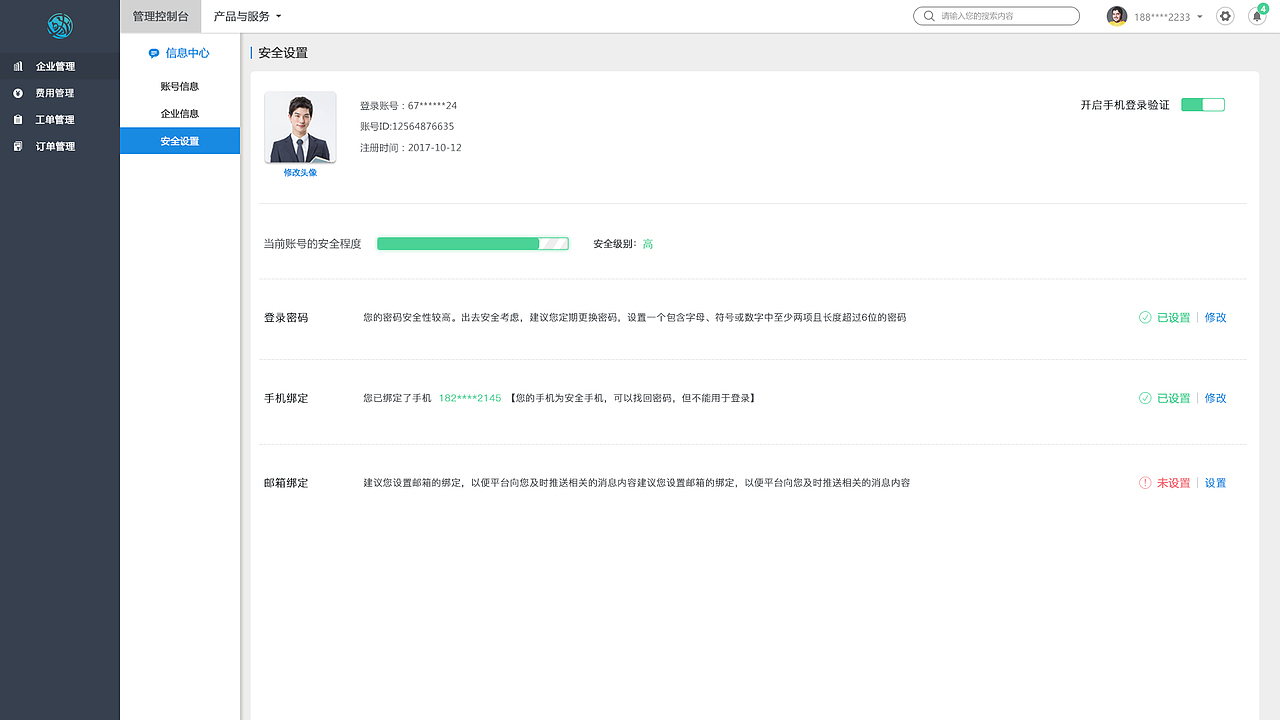
Task: Open settings via the gear icon
Action: point(1225,16)
